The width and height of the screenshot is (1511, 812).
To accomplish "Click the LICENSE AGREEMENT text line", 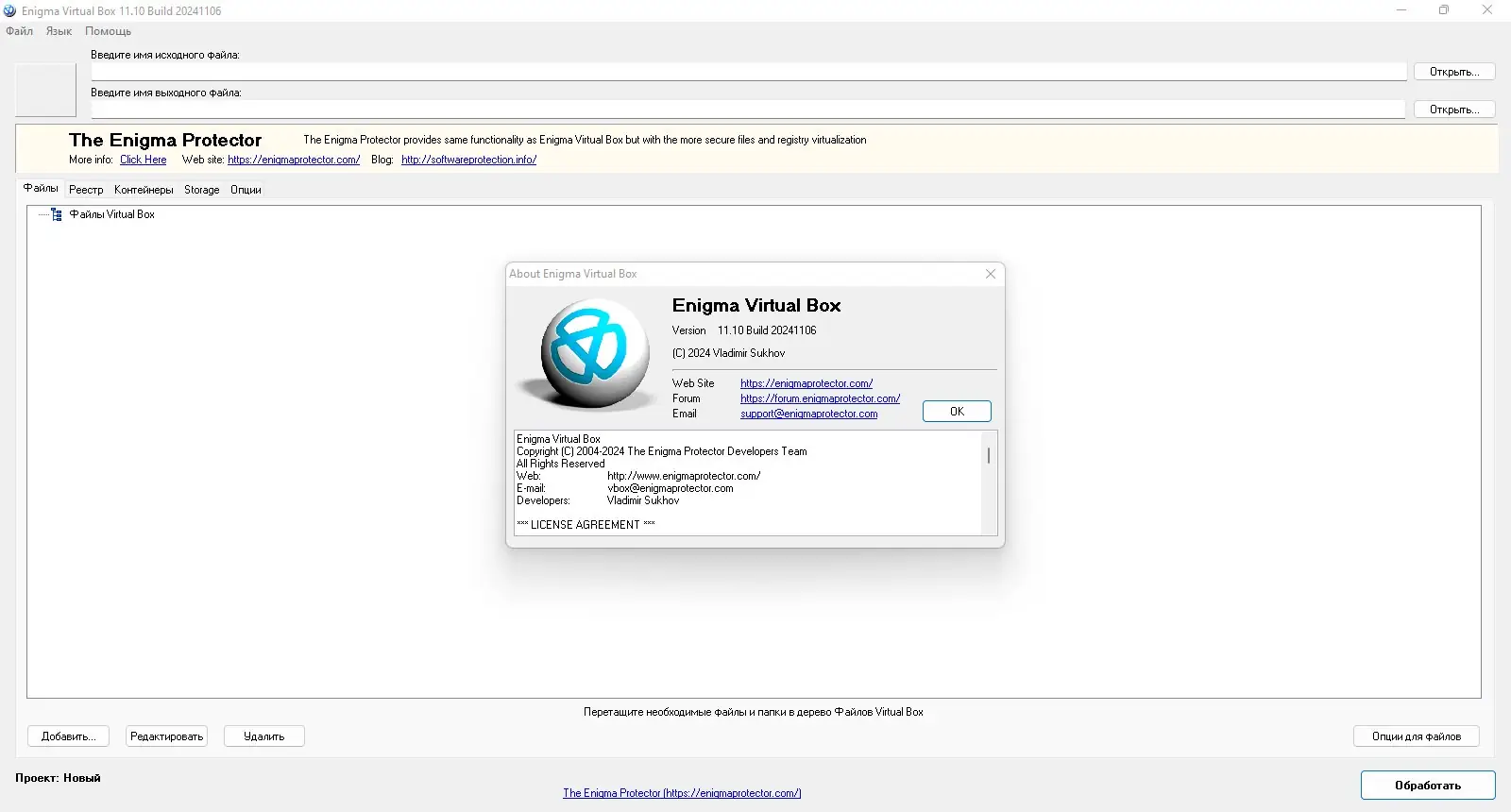I will click(585, 525).
